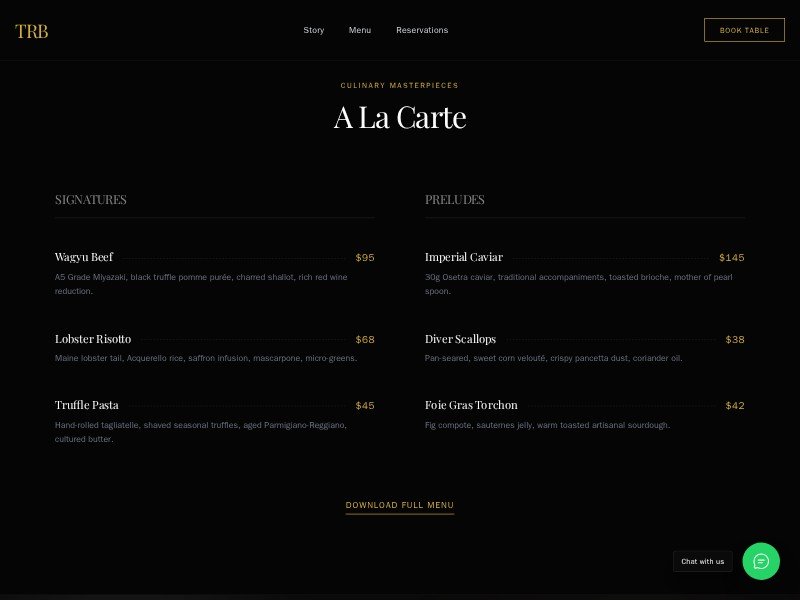Click the $95 Wagyu Beef price
This screenshot has height=600, width=800.
(365, 257)
